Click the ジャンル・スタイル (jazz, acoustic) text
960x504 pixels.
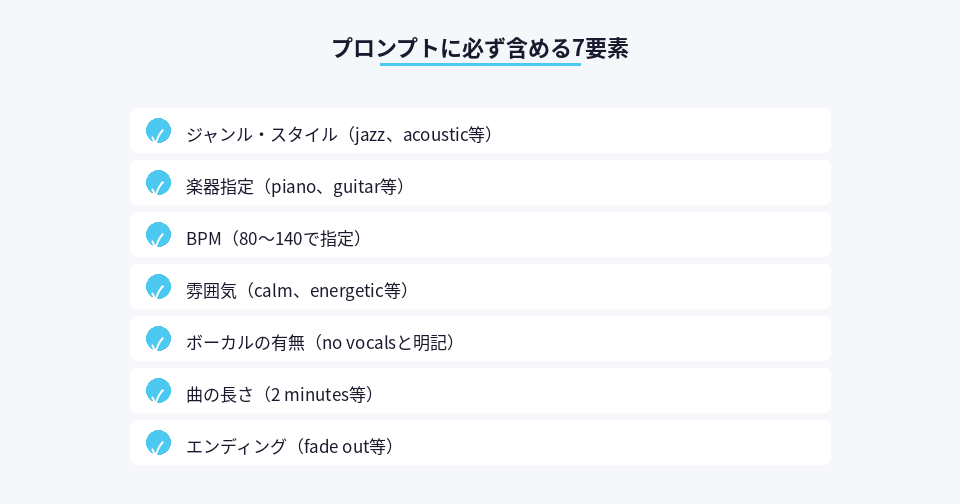click(340, 134)
